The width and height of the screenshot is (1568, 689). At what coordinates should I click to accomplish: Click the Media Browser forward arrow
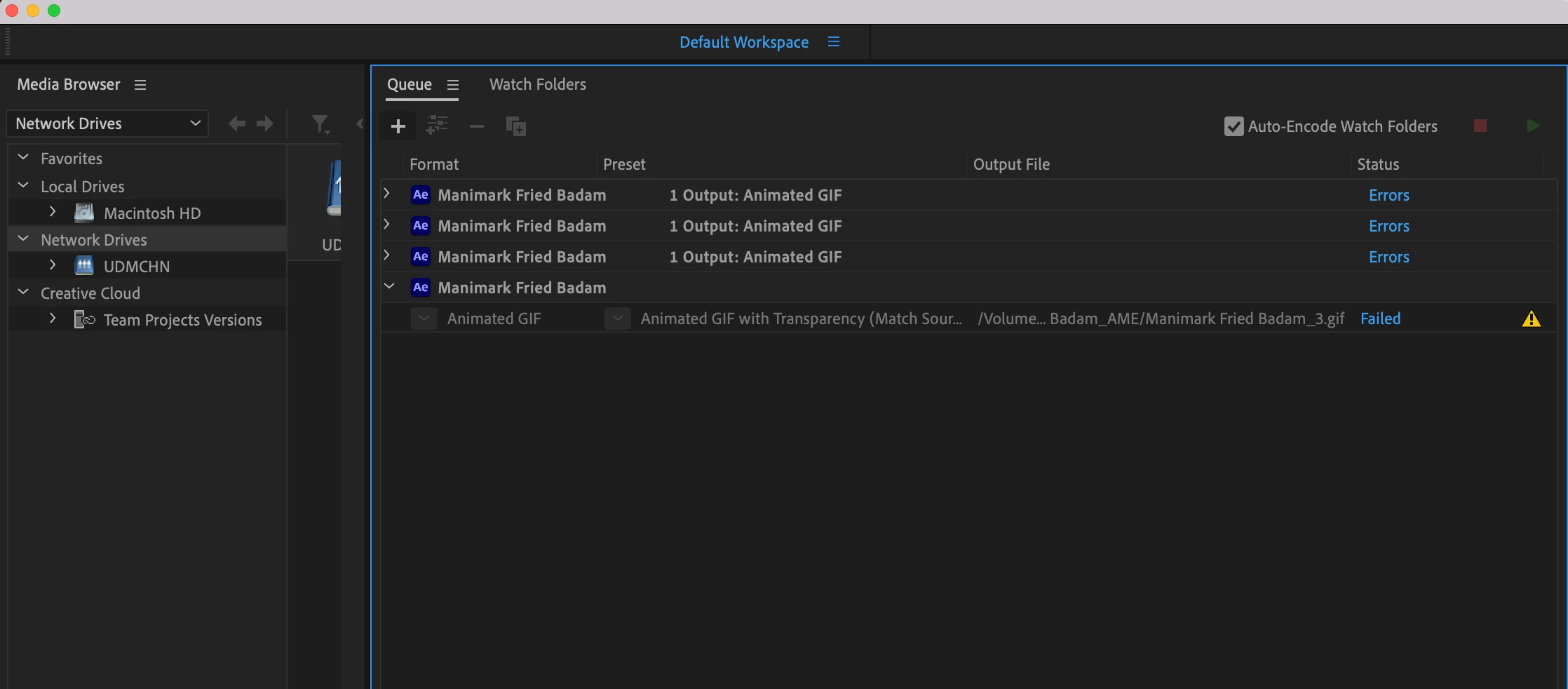pyautogui.click(x=265, y=124)
